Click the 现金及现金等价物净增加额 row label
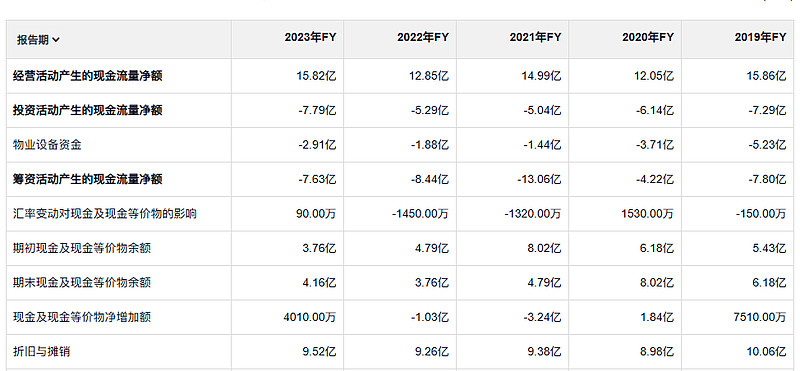The width and height of the screenshot is (800, 371). coord(82,317)
